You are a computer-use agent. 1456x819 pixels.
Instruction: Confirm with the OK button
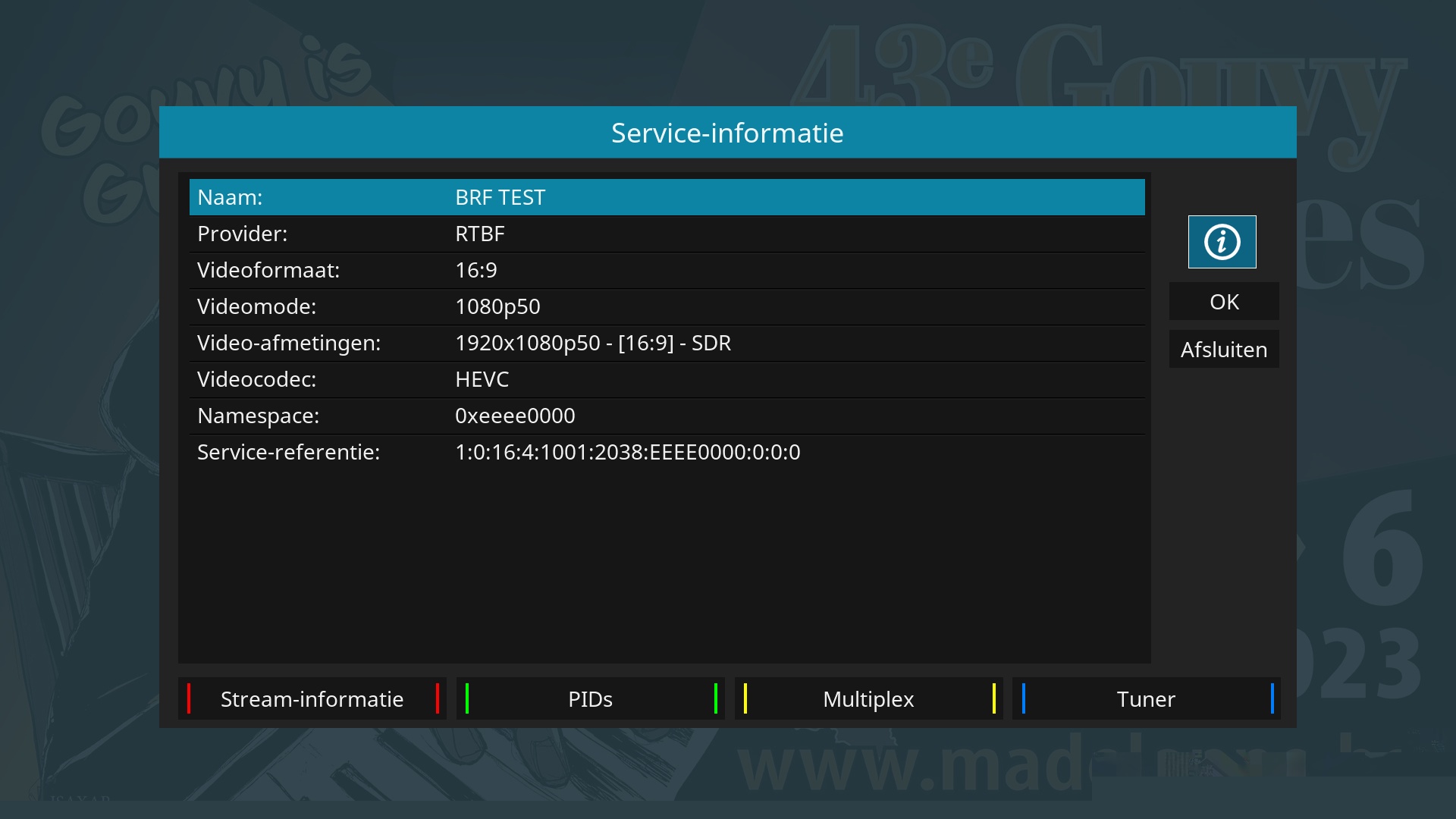[x=1224, y=302]
